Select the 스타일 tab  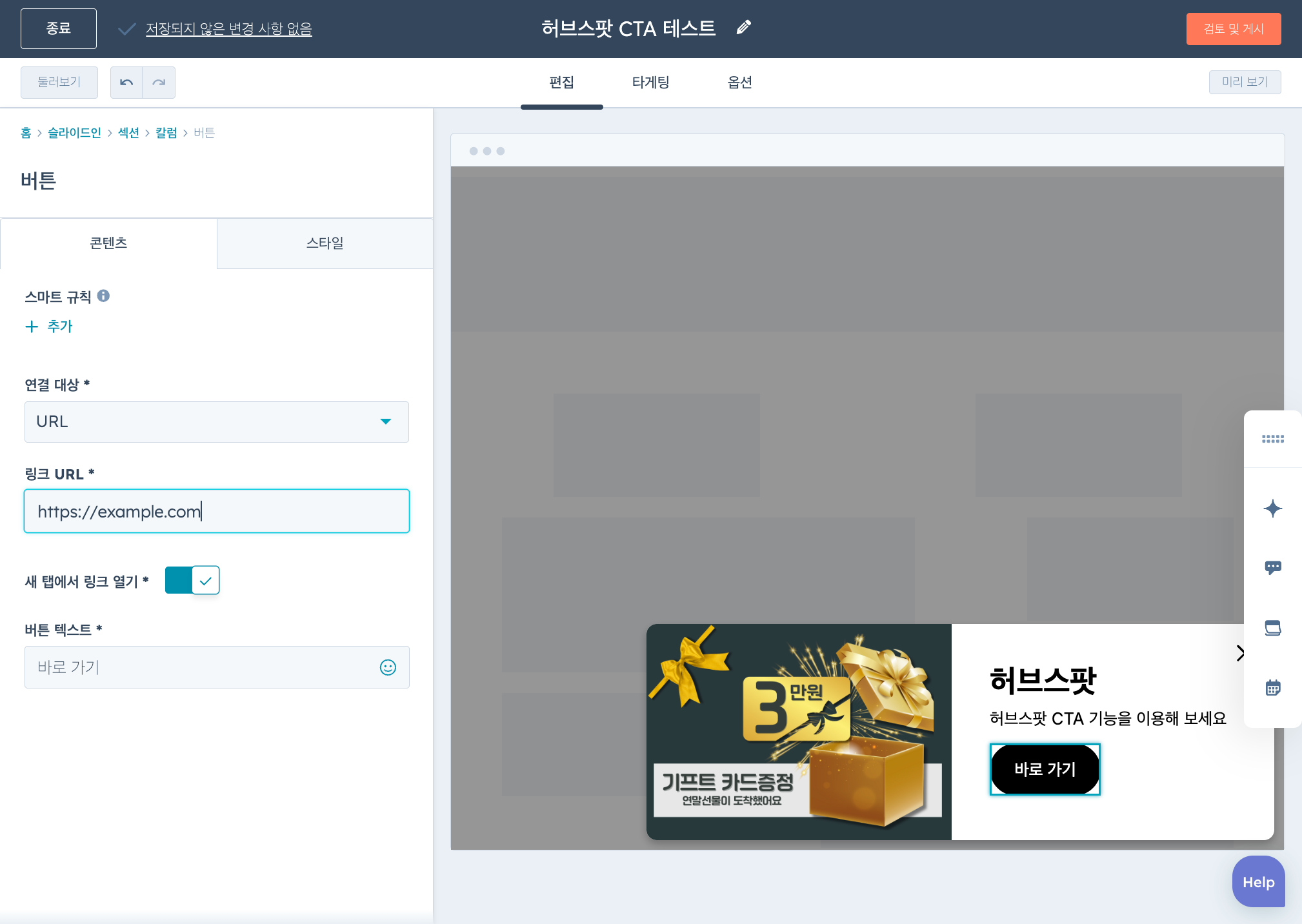[x=325, y=243]
